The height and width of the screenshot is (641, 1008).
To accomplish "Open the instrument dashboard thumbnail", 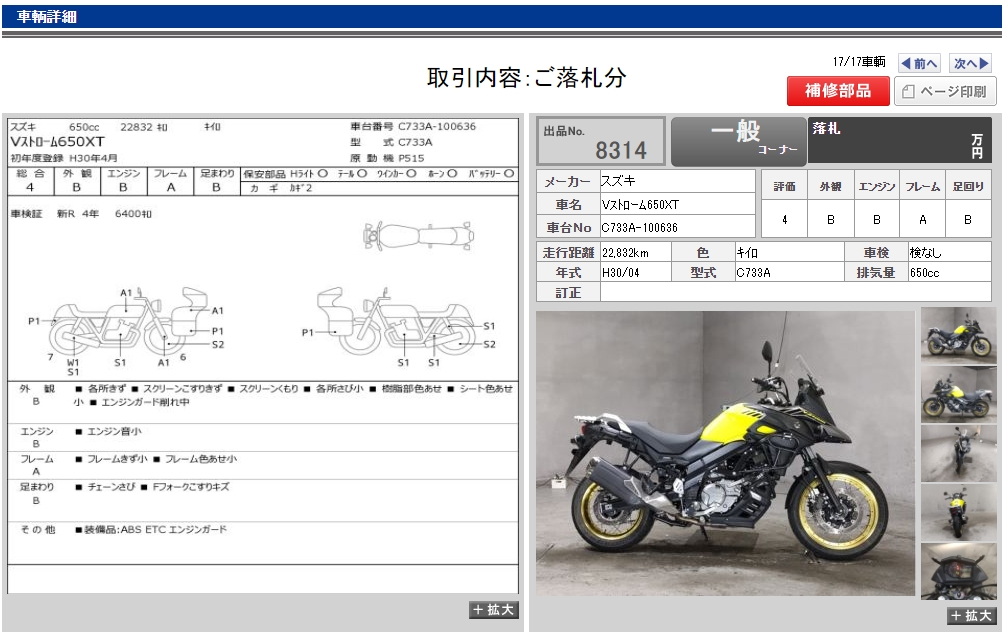I will click(958, 571).
